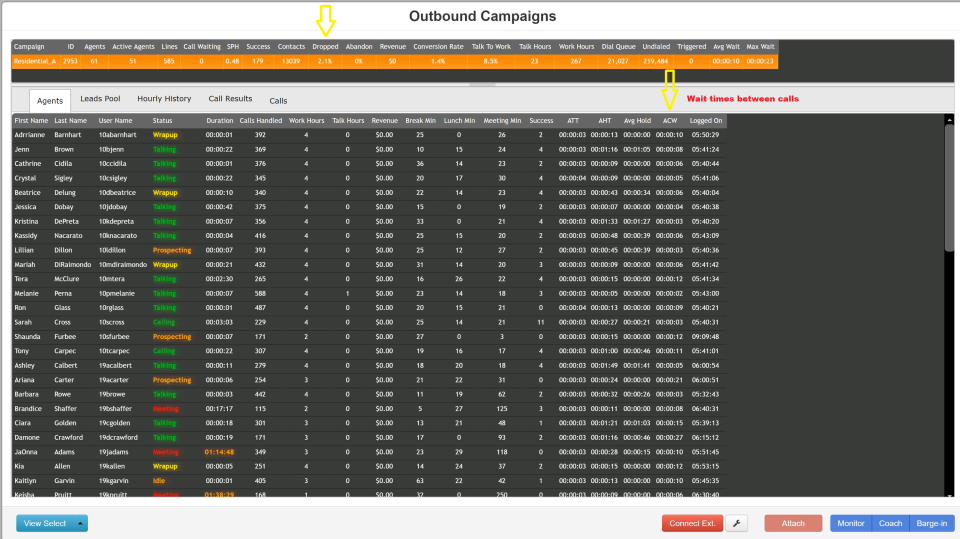Click the scrollbar up arrow

tap(949, 119)
